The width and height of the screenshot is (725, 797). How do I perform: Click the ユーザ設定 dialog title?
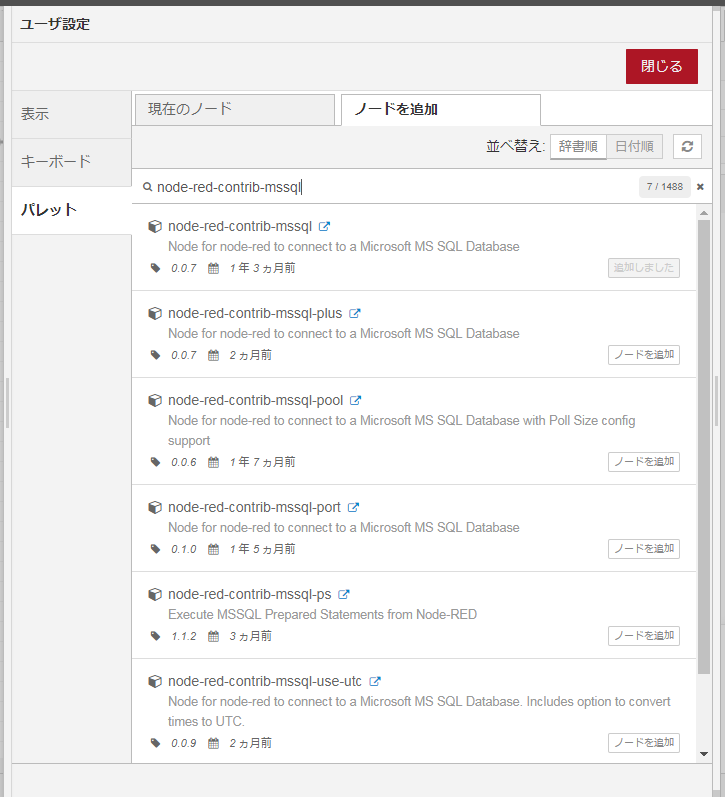coord(55,24)
